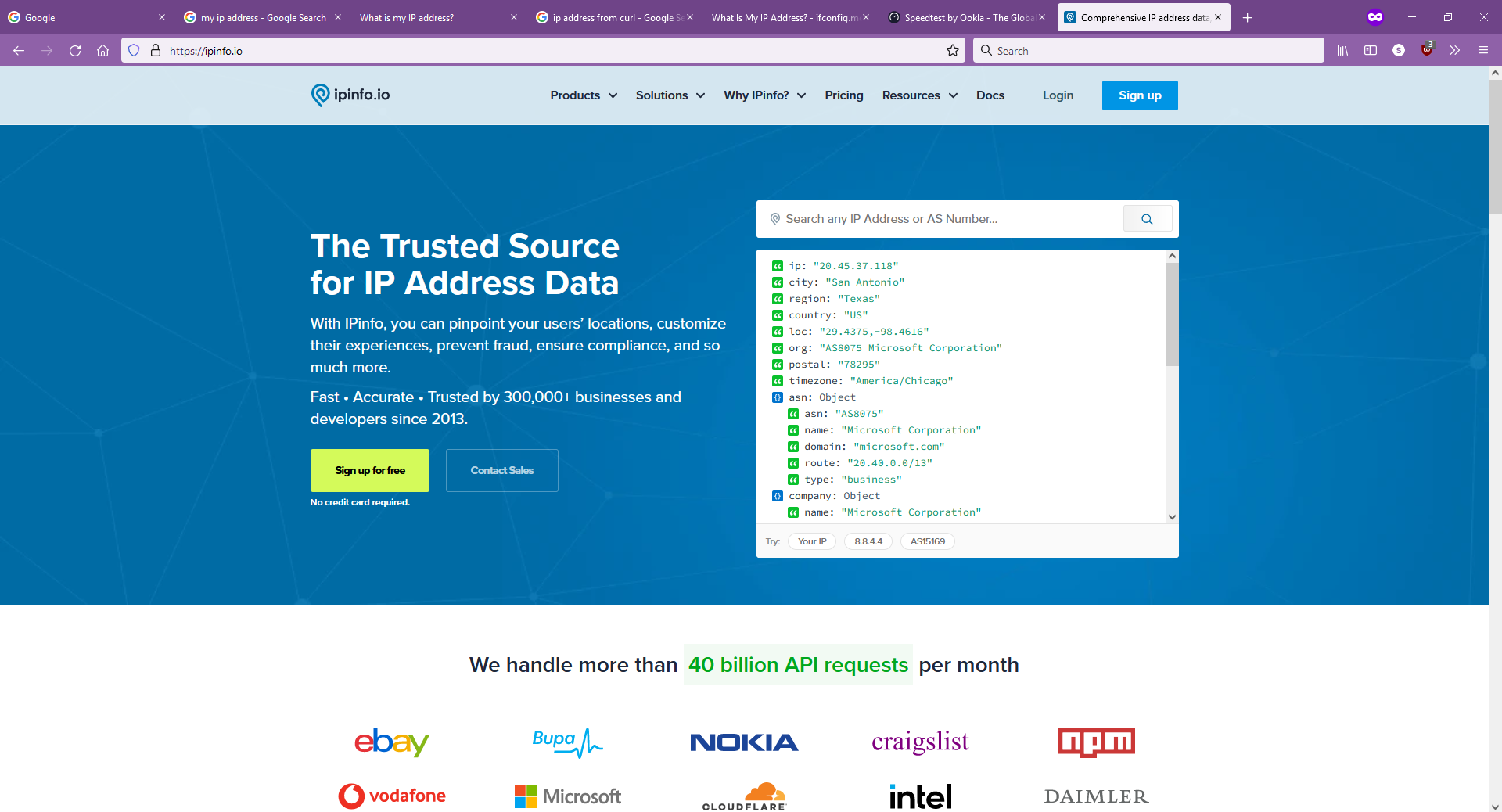
Task: Show more tools overflow chevron
Action: (1454, 51)
